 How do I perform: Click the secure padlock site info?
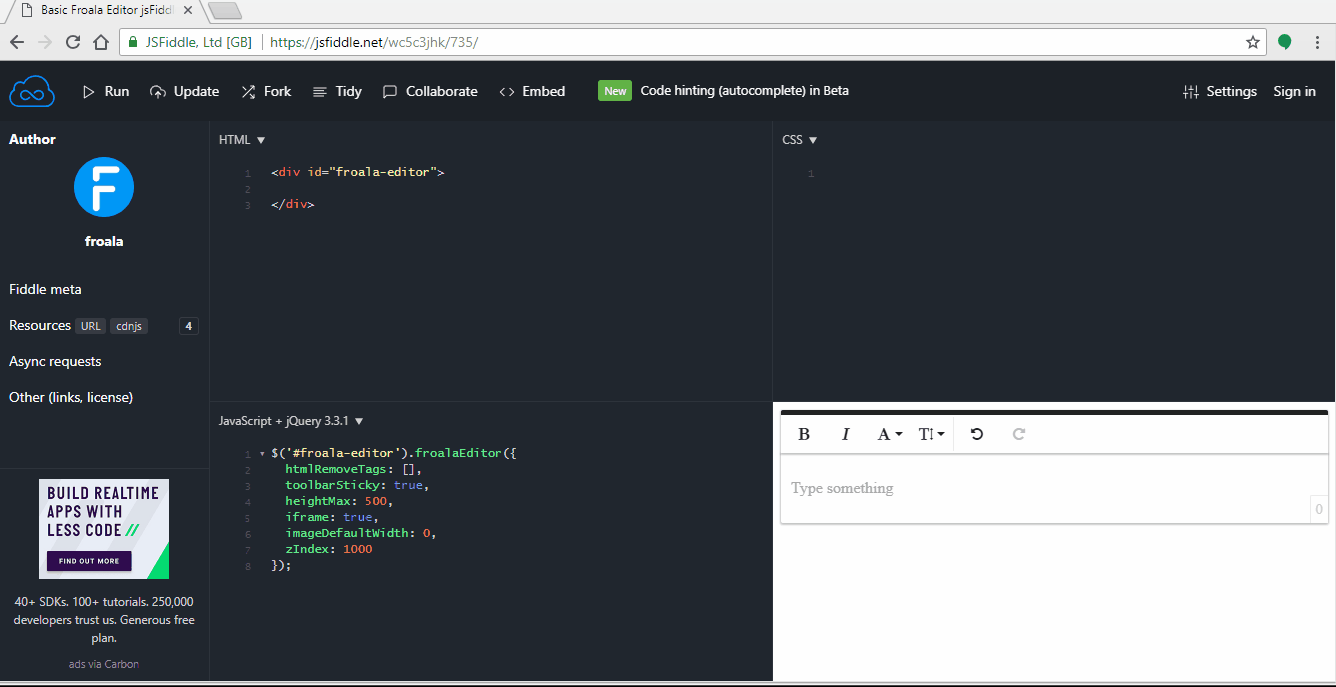click(134, 43)
